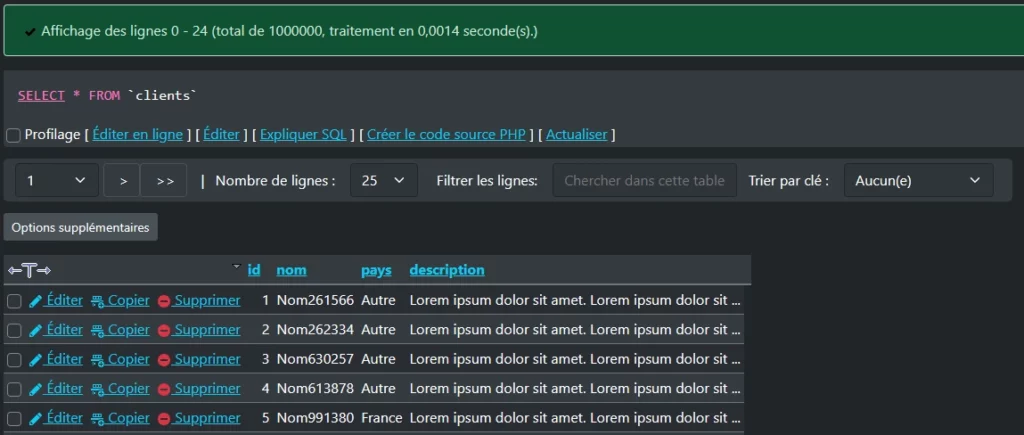Click the cell Nom613878
1024x435 pixels.
(x=315, y=389)
